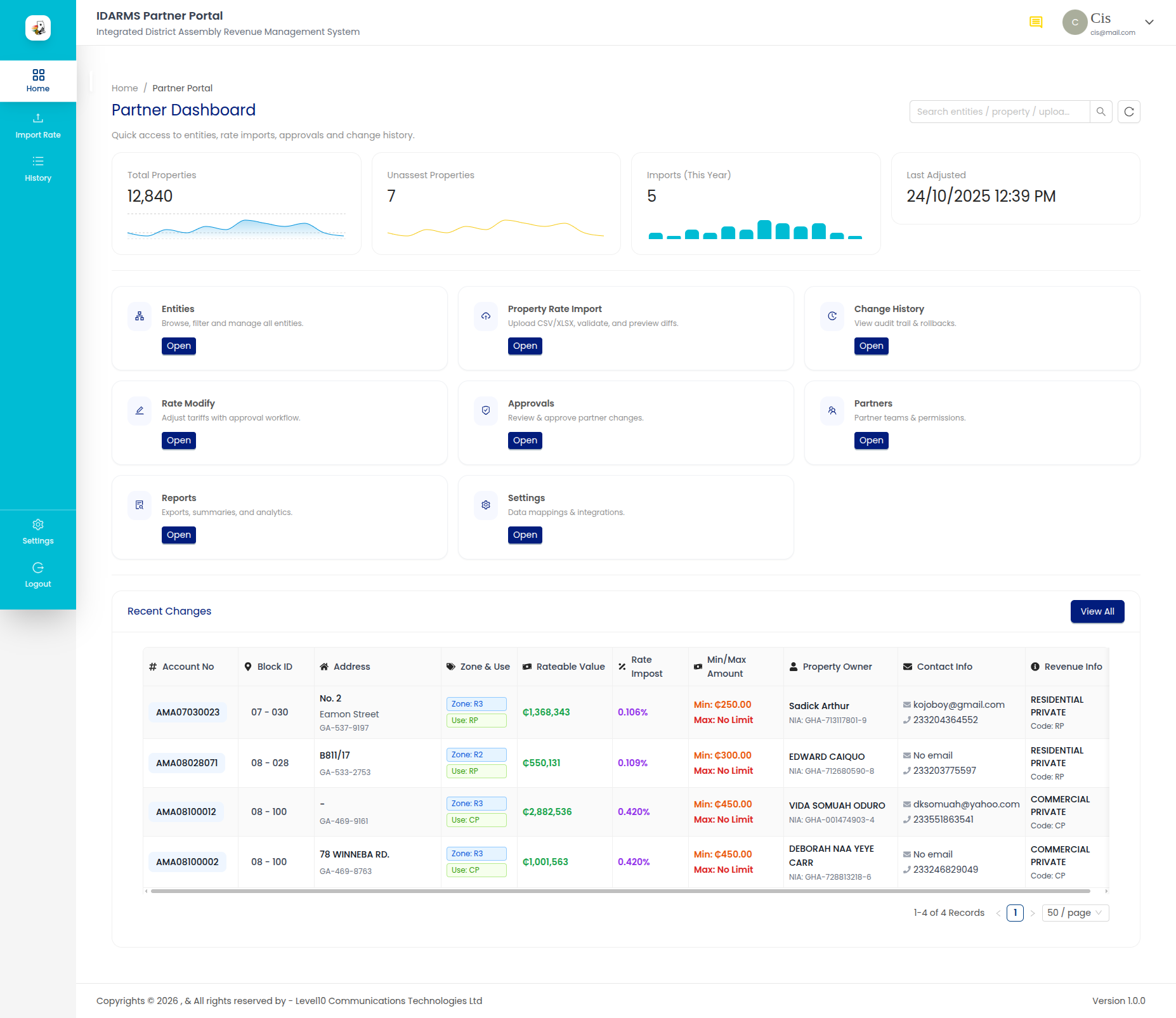Click account number AMA07030023
The image size is (1176, 1018).
(x=188, y=712)
